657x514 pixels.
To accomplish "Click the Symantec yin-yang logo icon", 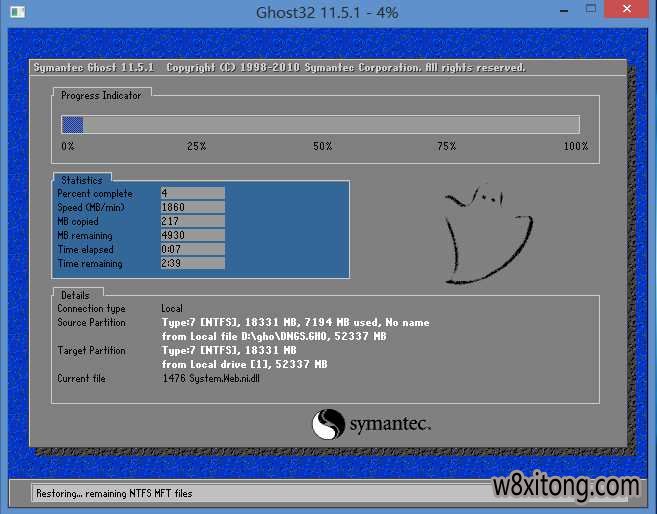I will tap(328, 425).
